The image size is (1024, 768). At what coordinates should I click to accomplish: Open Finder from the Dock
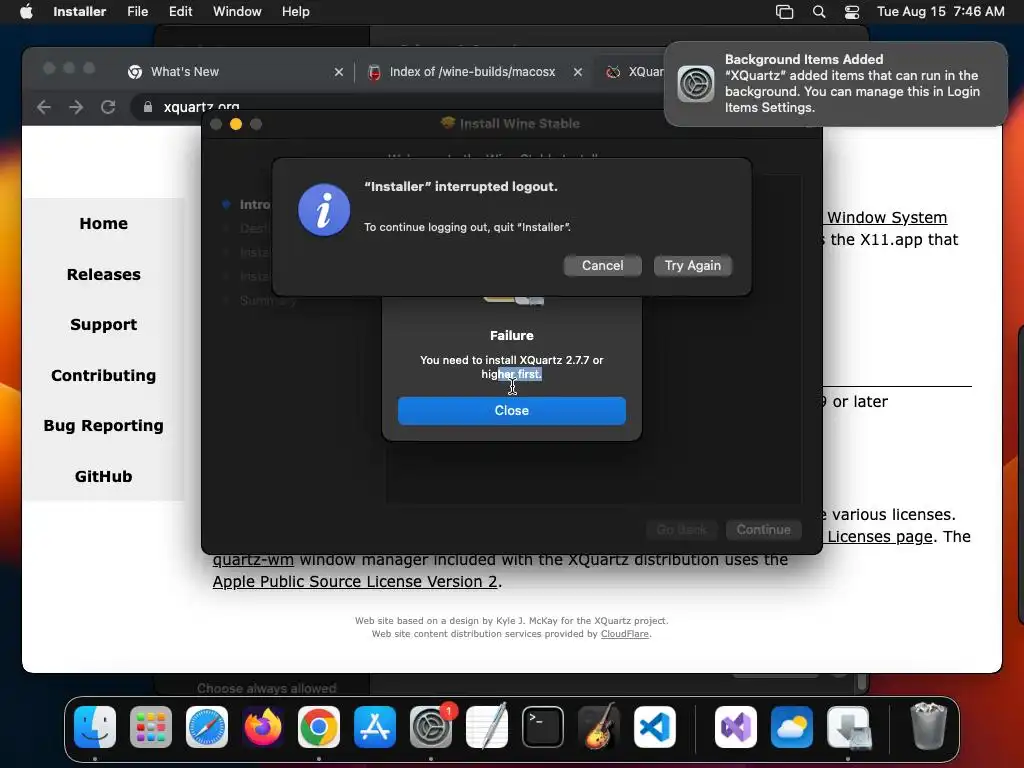(x=95, y=727)
